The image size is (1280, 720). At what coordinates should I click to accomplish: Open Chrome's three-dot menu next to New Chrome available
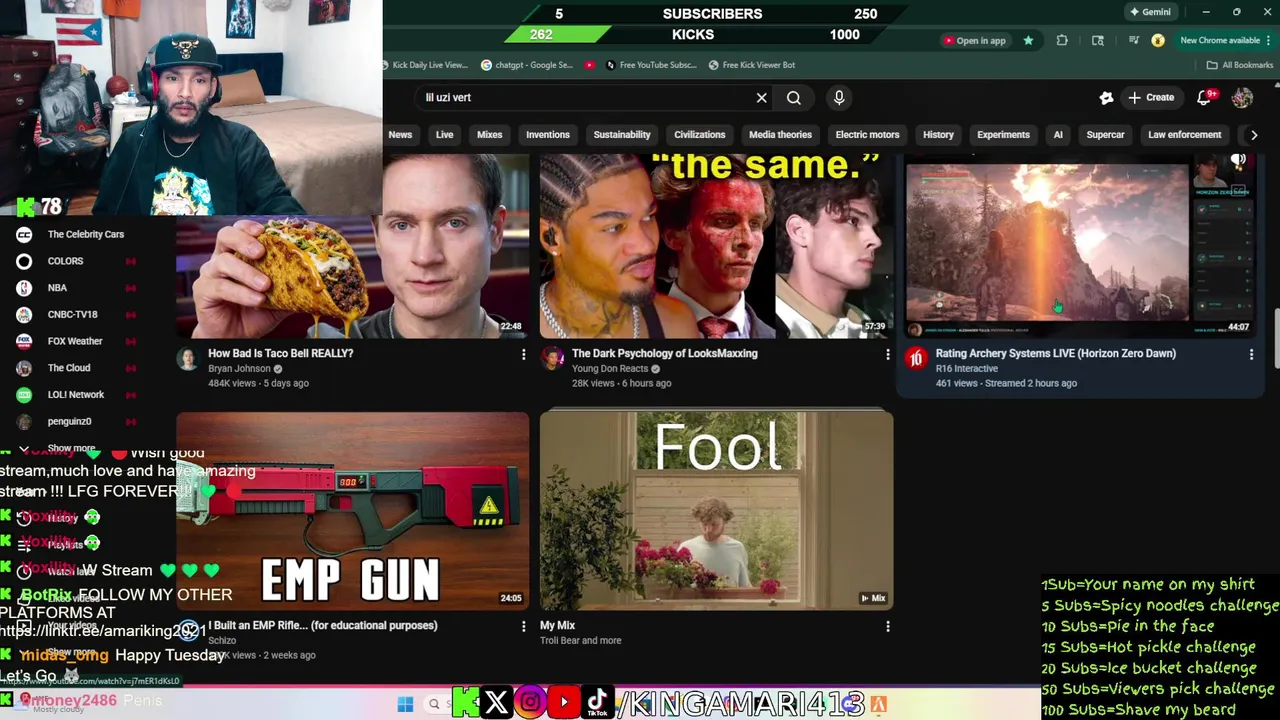tap(1267, 40)
